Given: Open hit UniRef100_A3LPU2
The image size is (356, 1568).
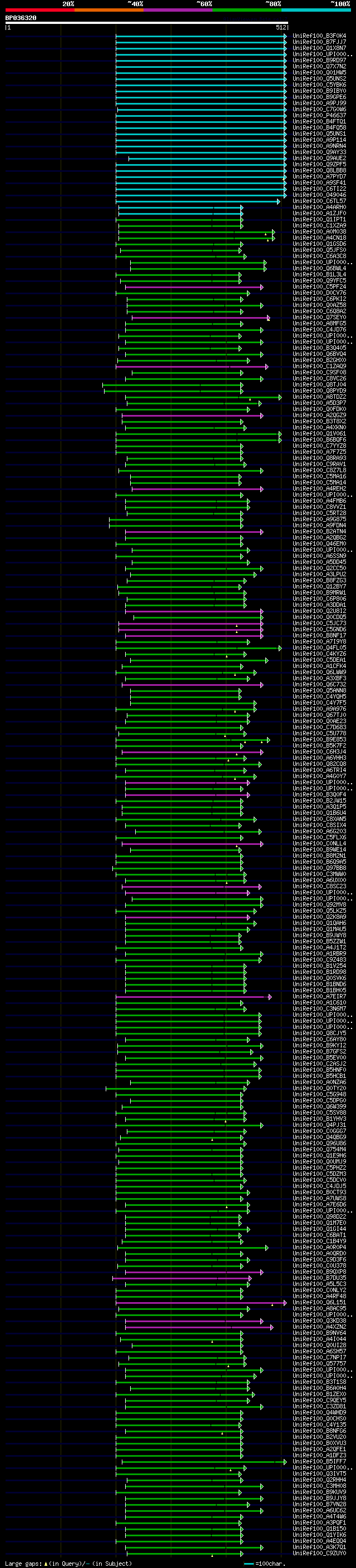Looking at the screenshot, I should [x=319, y=574].
